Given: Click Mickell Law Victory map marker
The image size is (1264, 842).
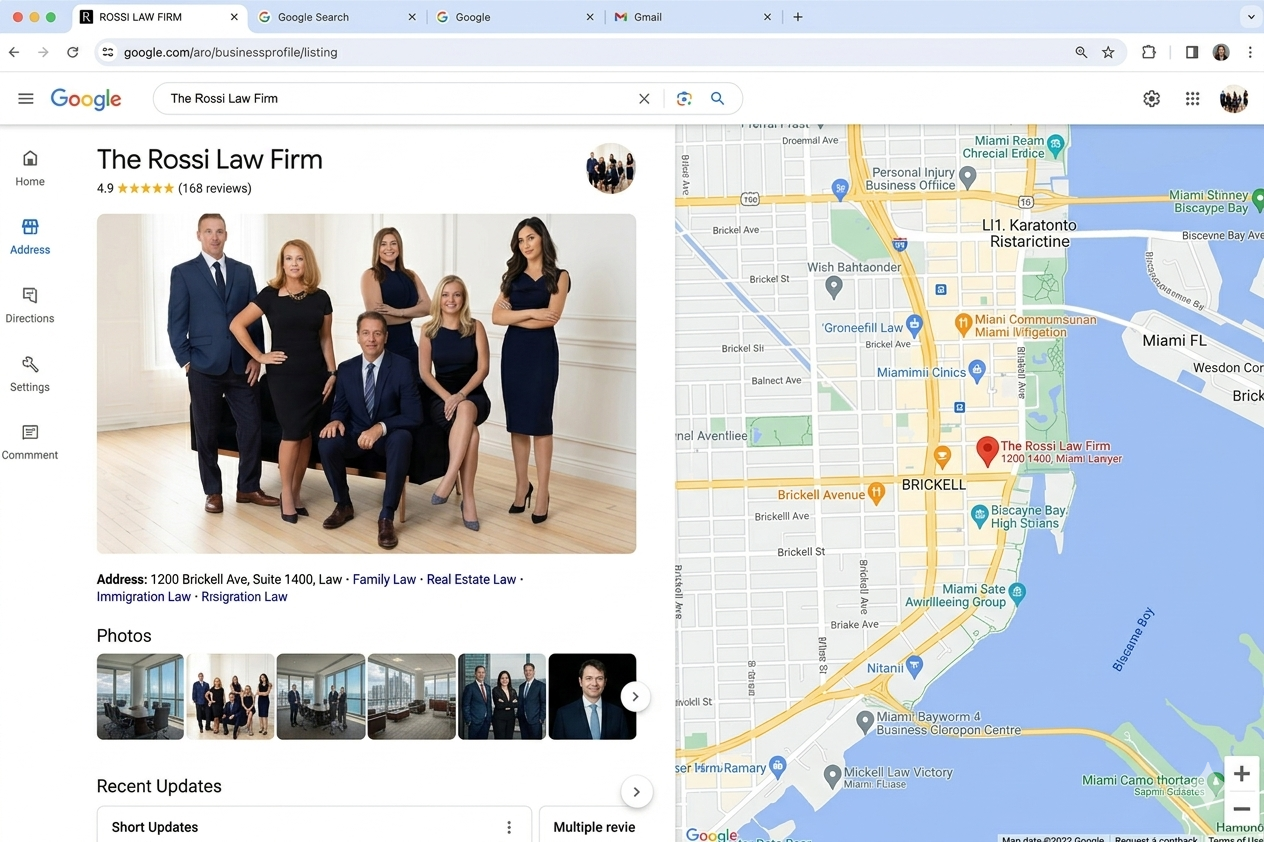Looking at the screenshot, I should pyautogui.click(x=834, y=774).
